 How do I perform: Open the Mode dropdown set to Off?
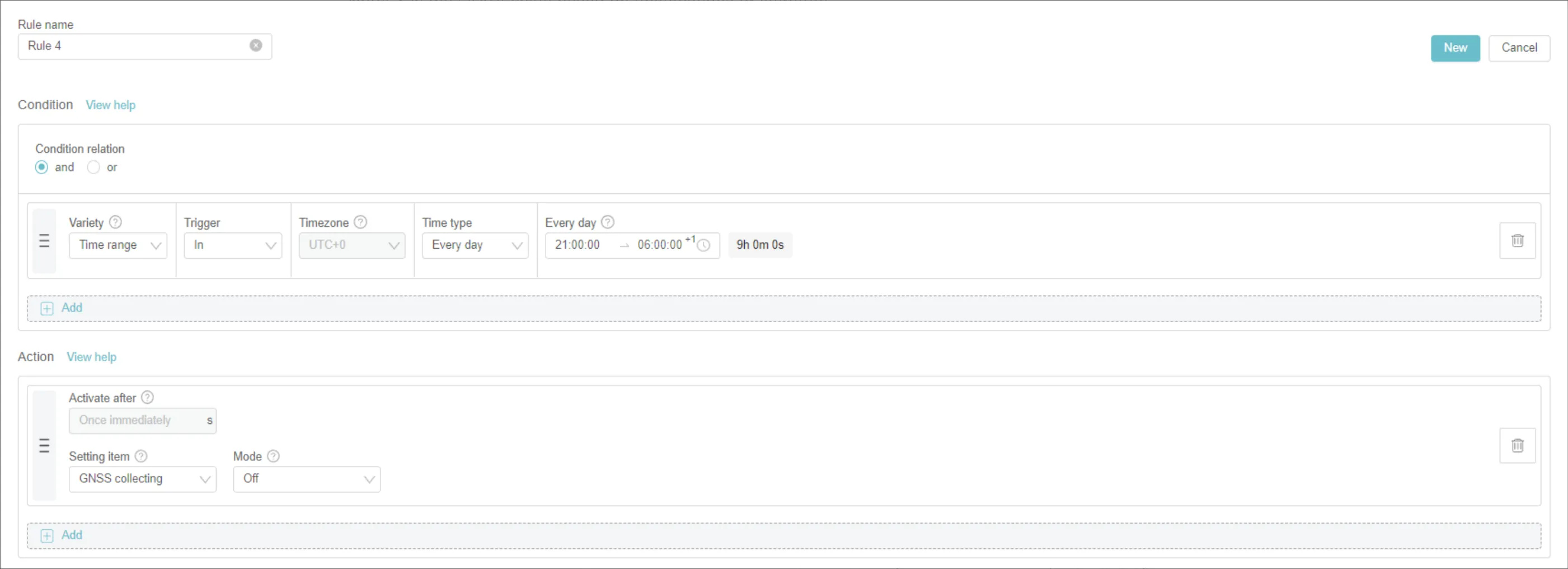[x=306, y=479]
